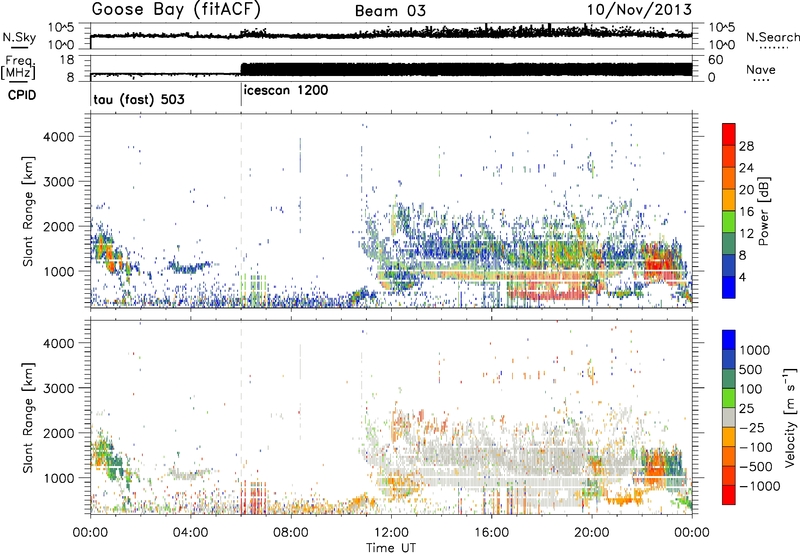Click the '08:00' time axis label
The height and width of the screenshot is (554, 800).
291,533
